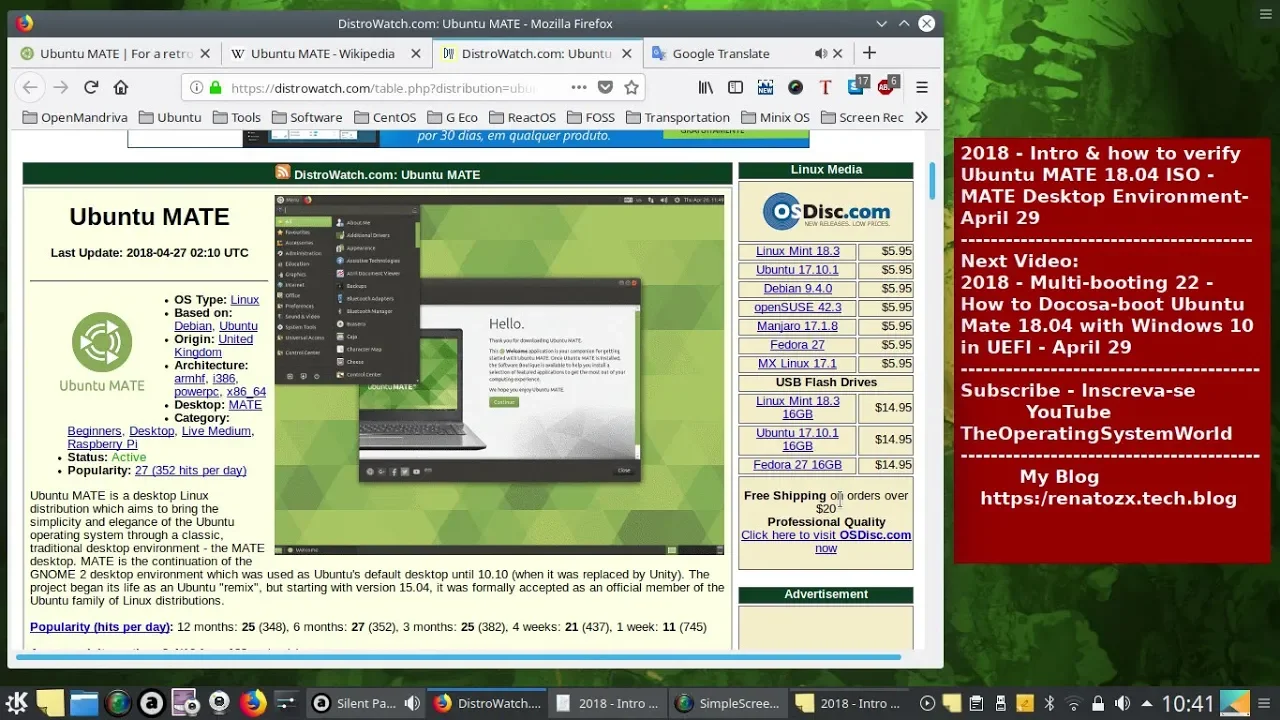Click the OSDisc.com logo banner
This screenshot has width=1280, height=720.
(x=826, y=211)
